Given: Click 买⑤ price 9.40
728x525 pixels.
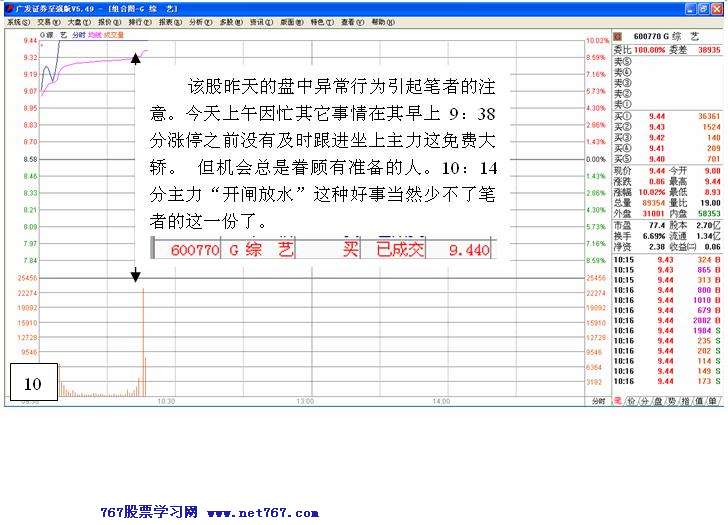Looking at the screenshot, I should [657, 159].
